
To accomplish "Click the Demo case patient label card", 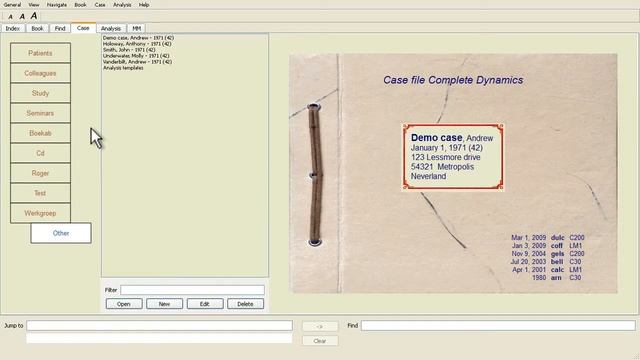I will click(x=453, y=157).
